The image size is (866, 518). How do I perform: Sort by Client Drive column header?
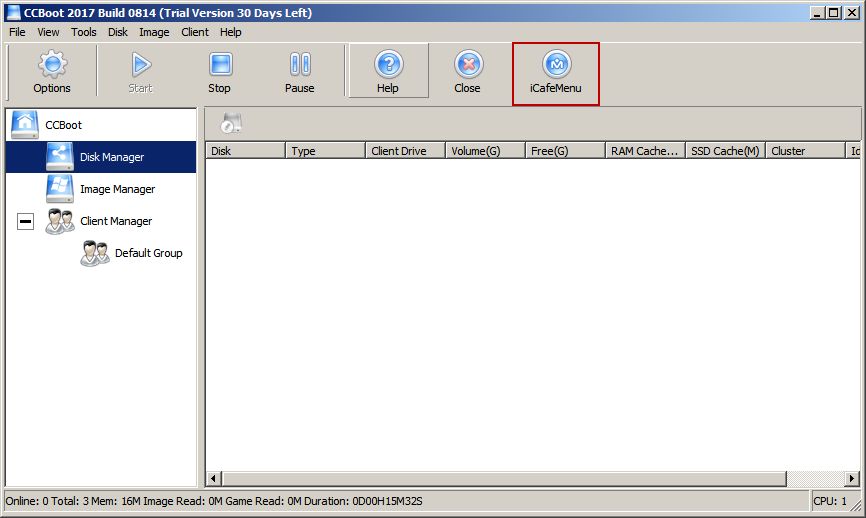click(x=405, y=151)
